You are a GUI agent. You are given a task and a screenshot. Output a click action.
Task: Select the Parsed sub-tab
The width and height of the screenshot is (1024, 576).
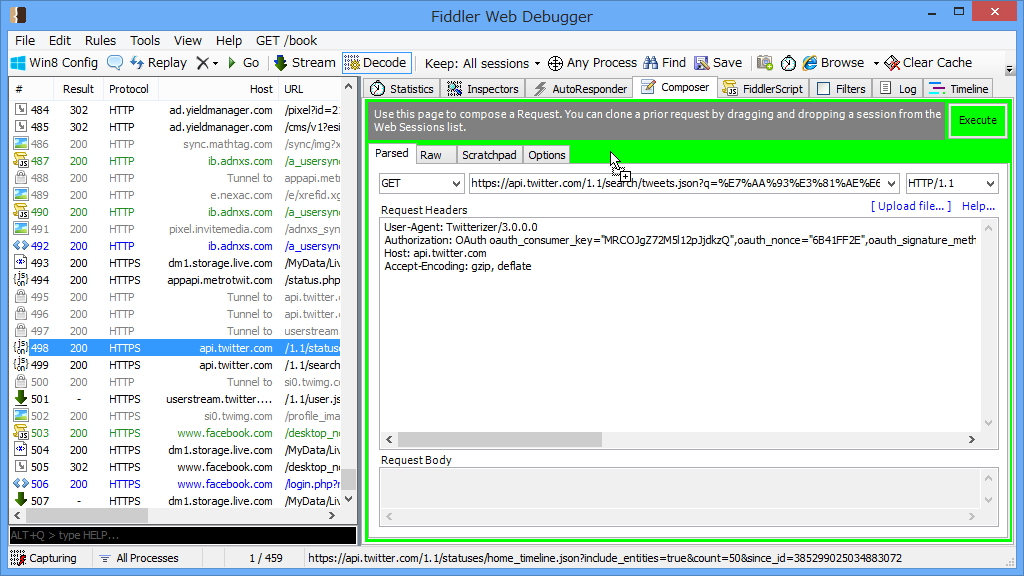[392, 153]
